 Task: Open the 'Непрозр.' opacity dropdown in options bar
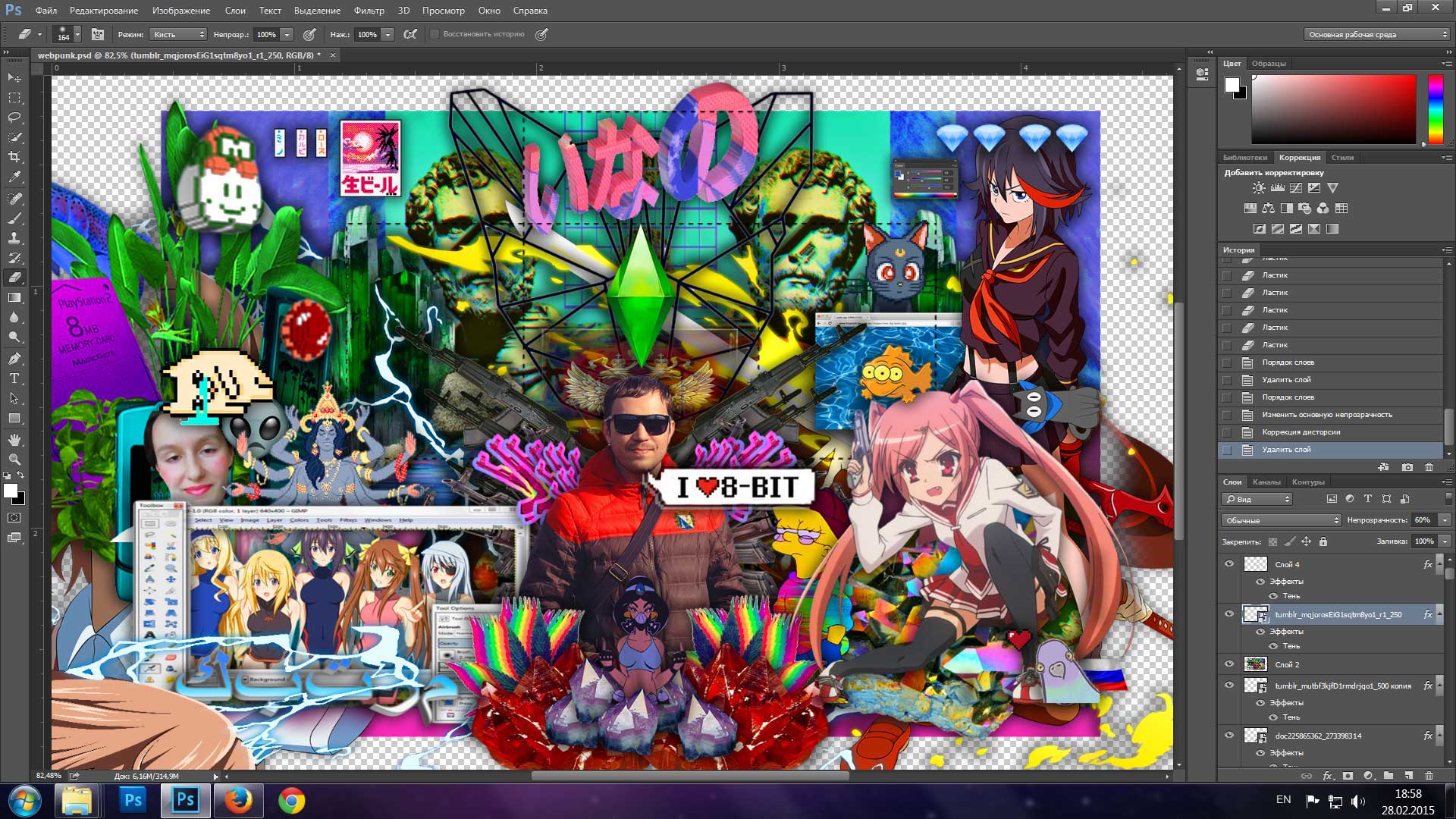[287, 34]
